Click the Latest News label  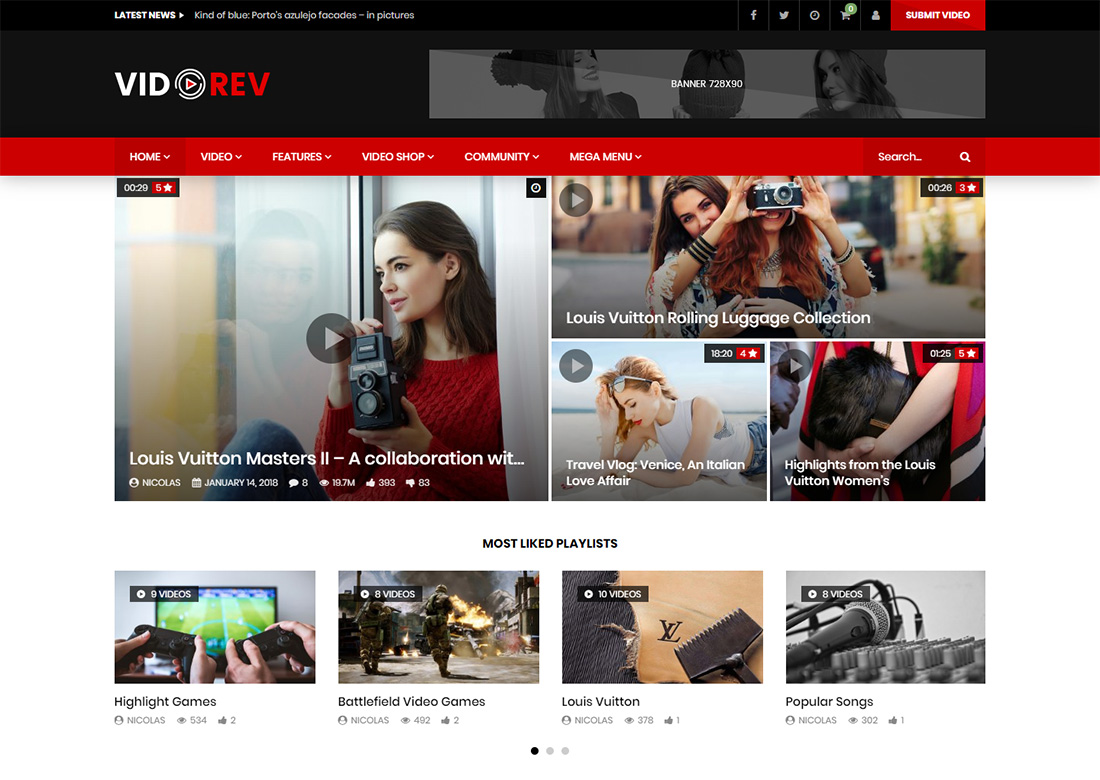145,15
